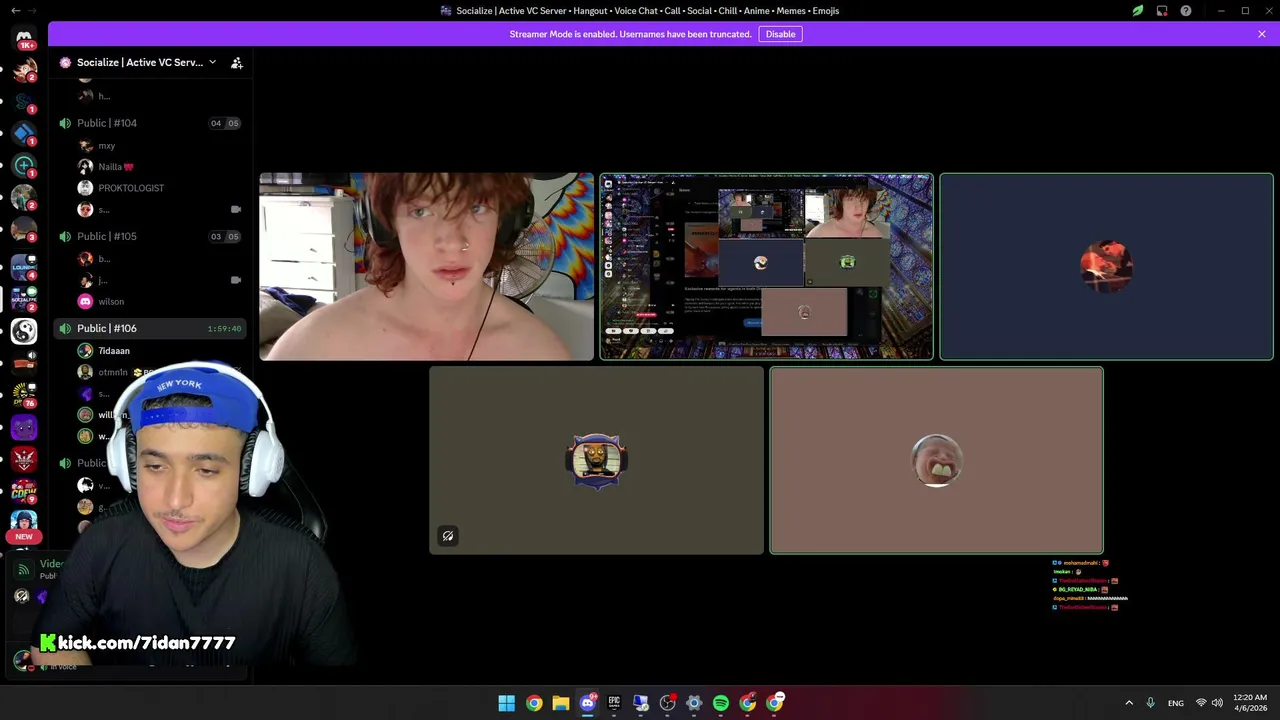Viewport: 1280px width, 720px height.
Task: Focus the red-haired person's webcam tile
Action: (427, 266)
